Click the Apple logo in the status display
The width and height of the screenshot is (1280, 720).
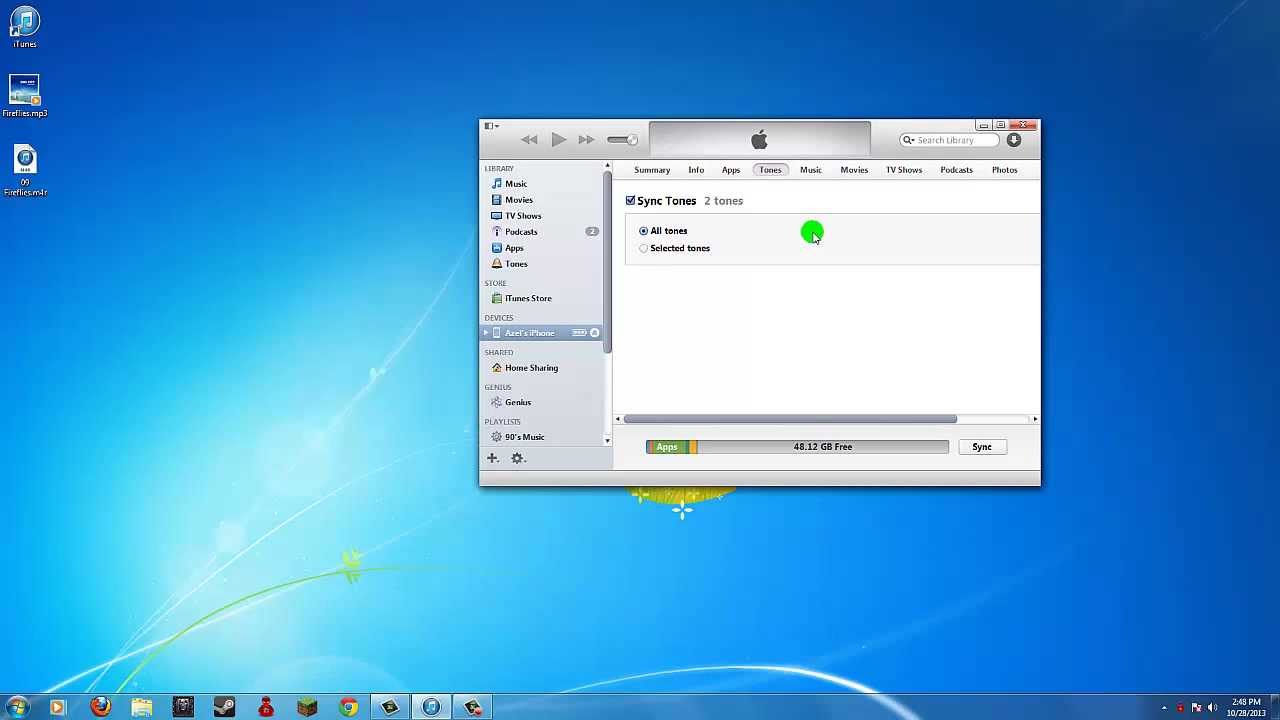(759, 140)
